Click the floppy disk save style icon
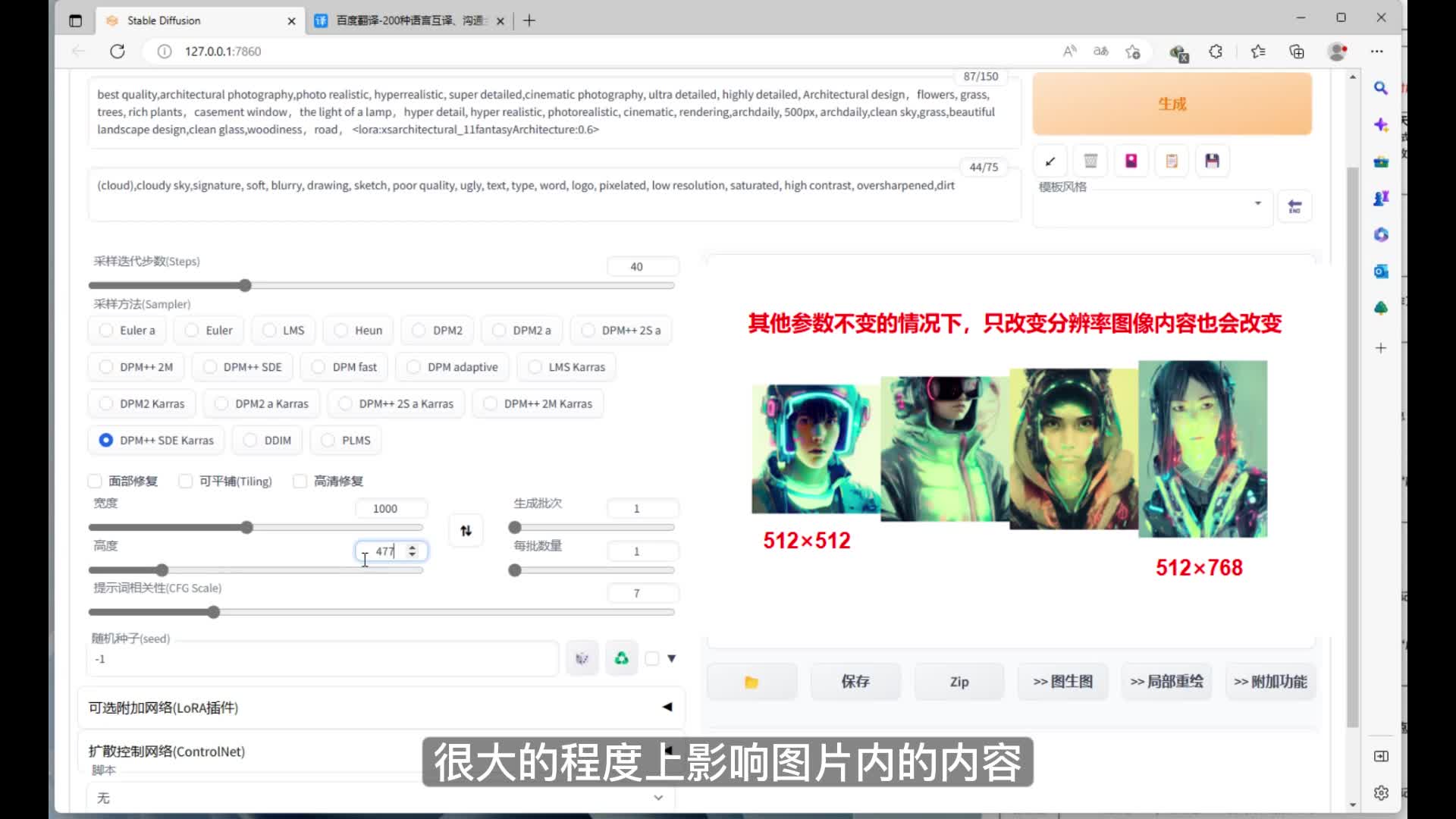Viewport: 1456px width, 819px height. pyautogui.click(x=1212, y=161)
